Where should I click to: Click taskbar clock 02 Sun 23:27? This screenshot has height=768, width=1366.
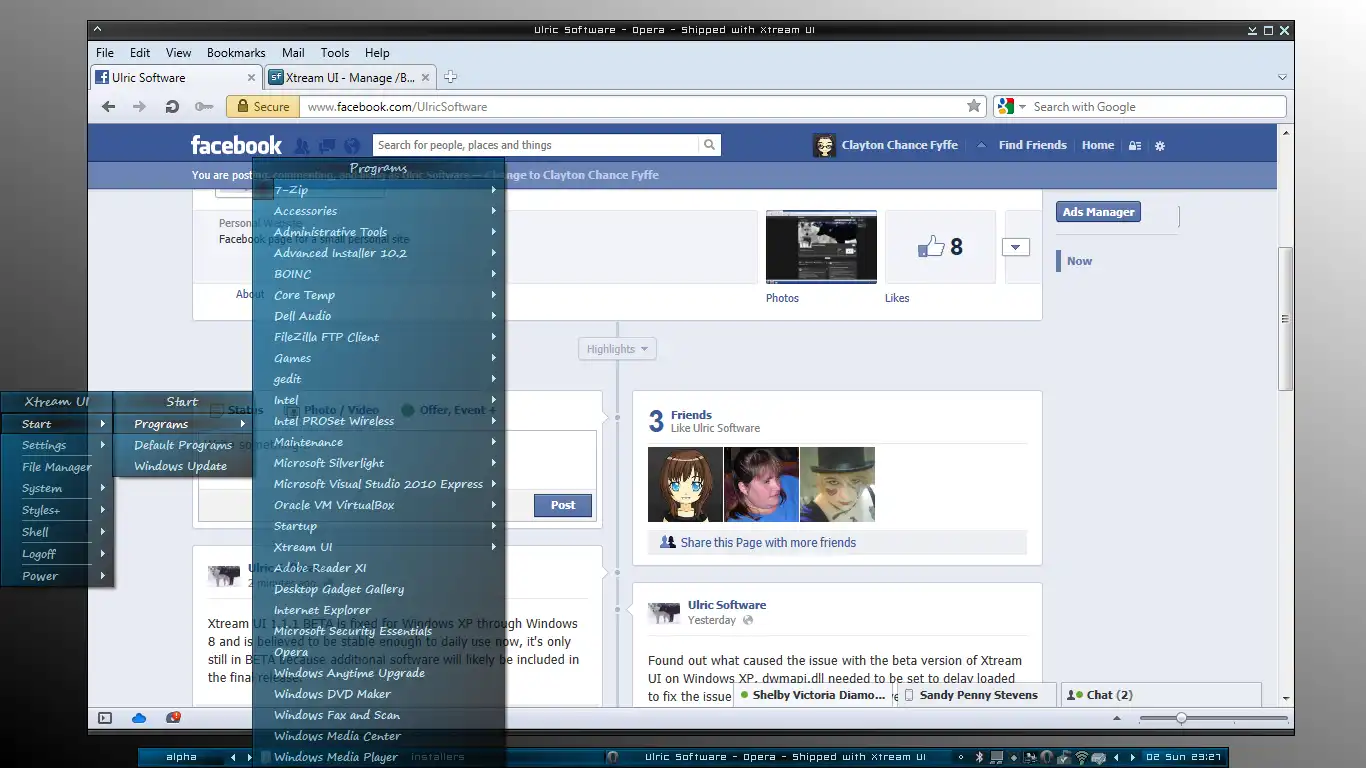1184,757
